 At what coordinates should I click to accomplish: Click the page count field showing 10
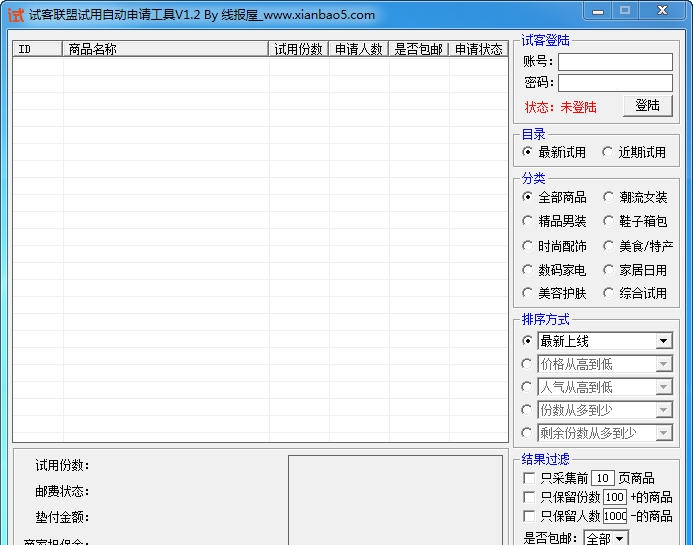[602, 478]
